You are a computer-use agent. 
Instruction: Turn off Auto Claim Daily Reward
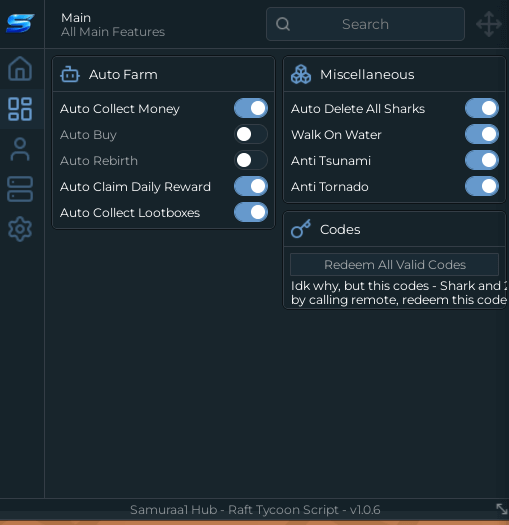coord(251,186)
